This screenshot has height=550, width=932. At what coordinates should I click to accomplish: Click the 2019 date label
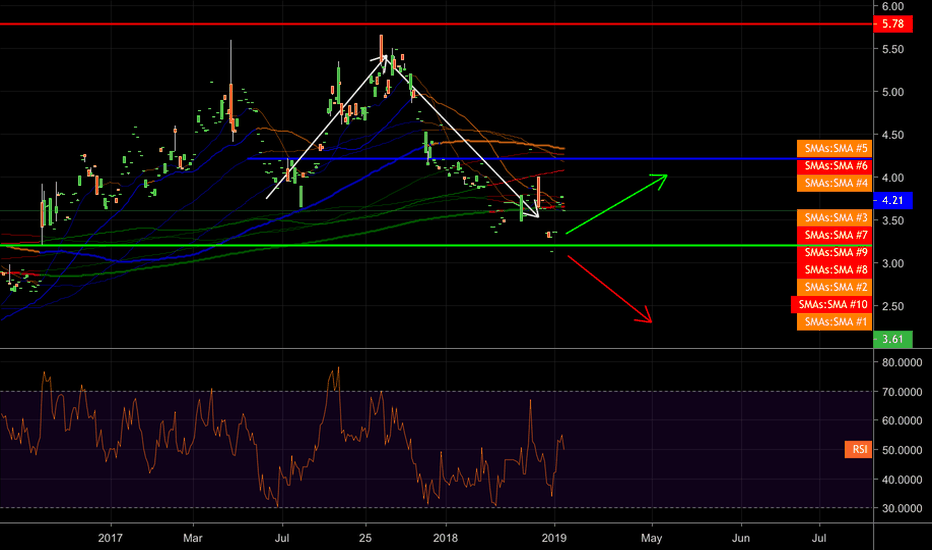(x=554, y=538)
